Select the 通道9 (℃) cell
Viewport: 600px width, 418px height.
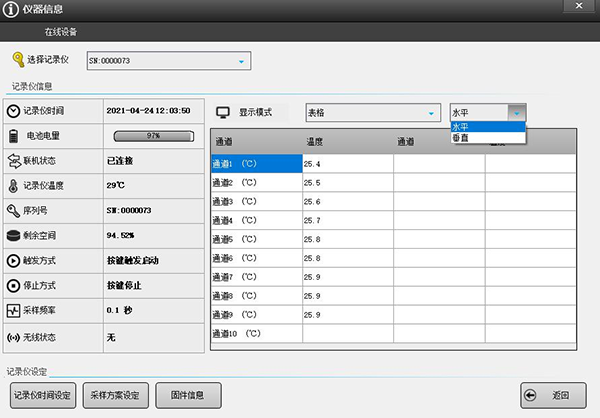pos(257,315)
